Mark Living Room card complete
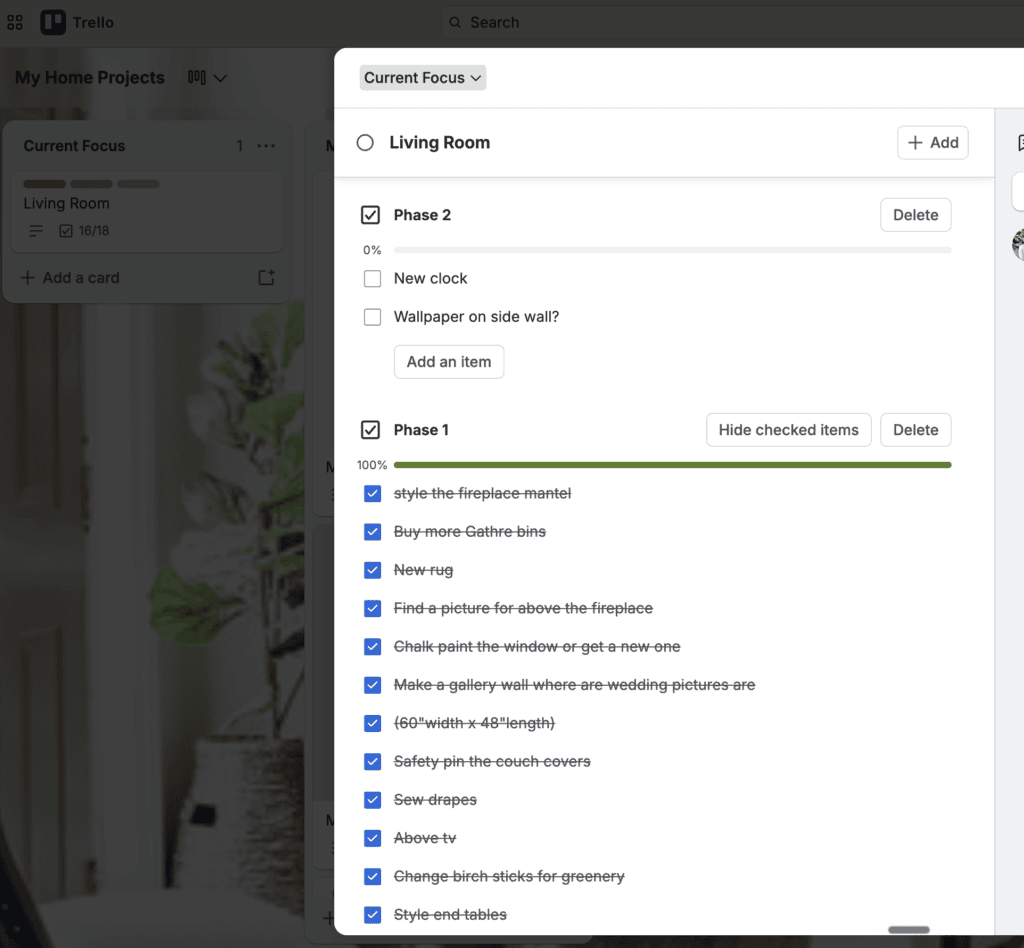 point(365,142)
